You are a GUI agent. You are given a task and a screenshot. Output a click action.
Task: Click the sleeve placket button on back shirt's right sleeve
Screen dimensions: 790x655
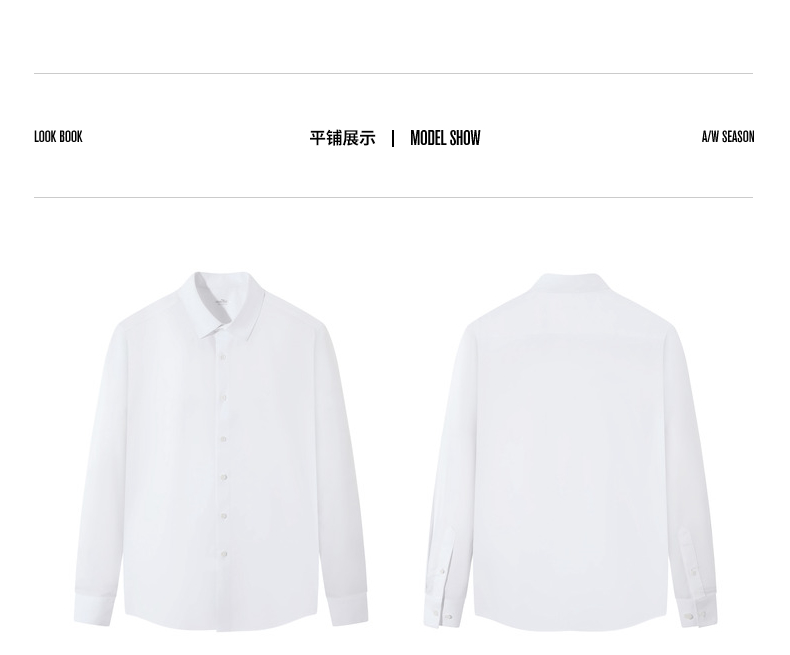[x=694, y=571]
